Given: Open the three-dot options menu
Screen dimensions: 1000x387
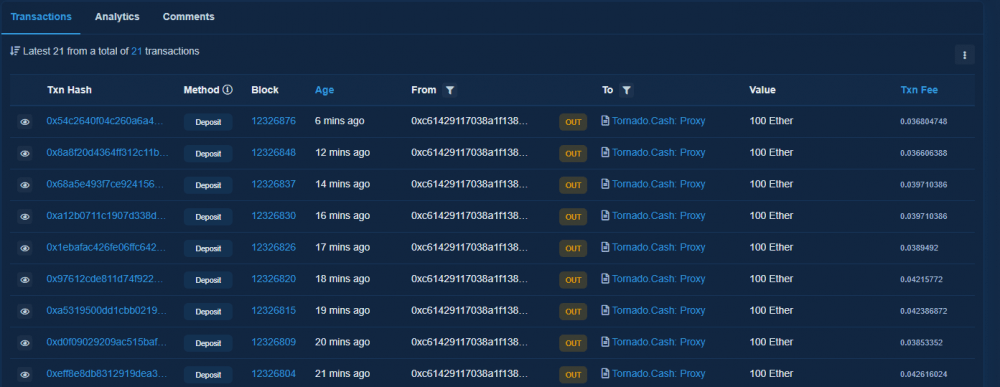Looking at the screenshot, I should [x=964, y=55].
